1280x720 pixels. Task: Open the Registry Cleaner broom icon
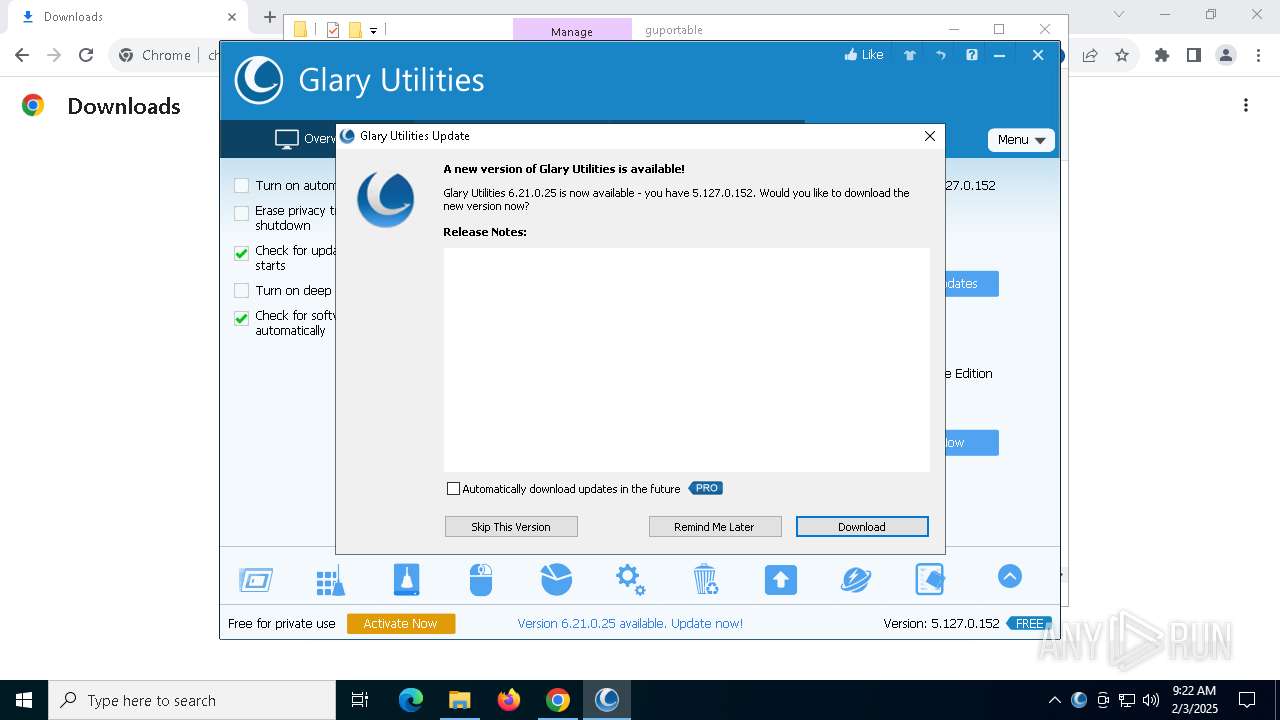[331, 580]
